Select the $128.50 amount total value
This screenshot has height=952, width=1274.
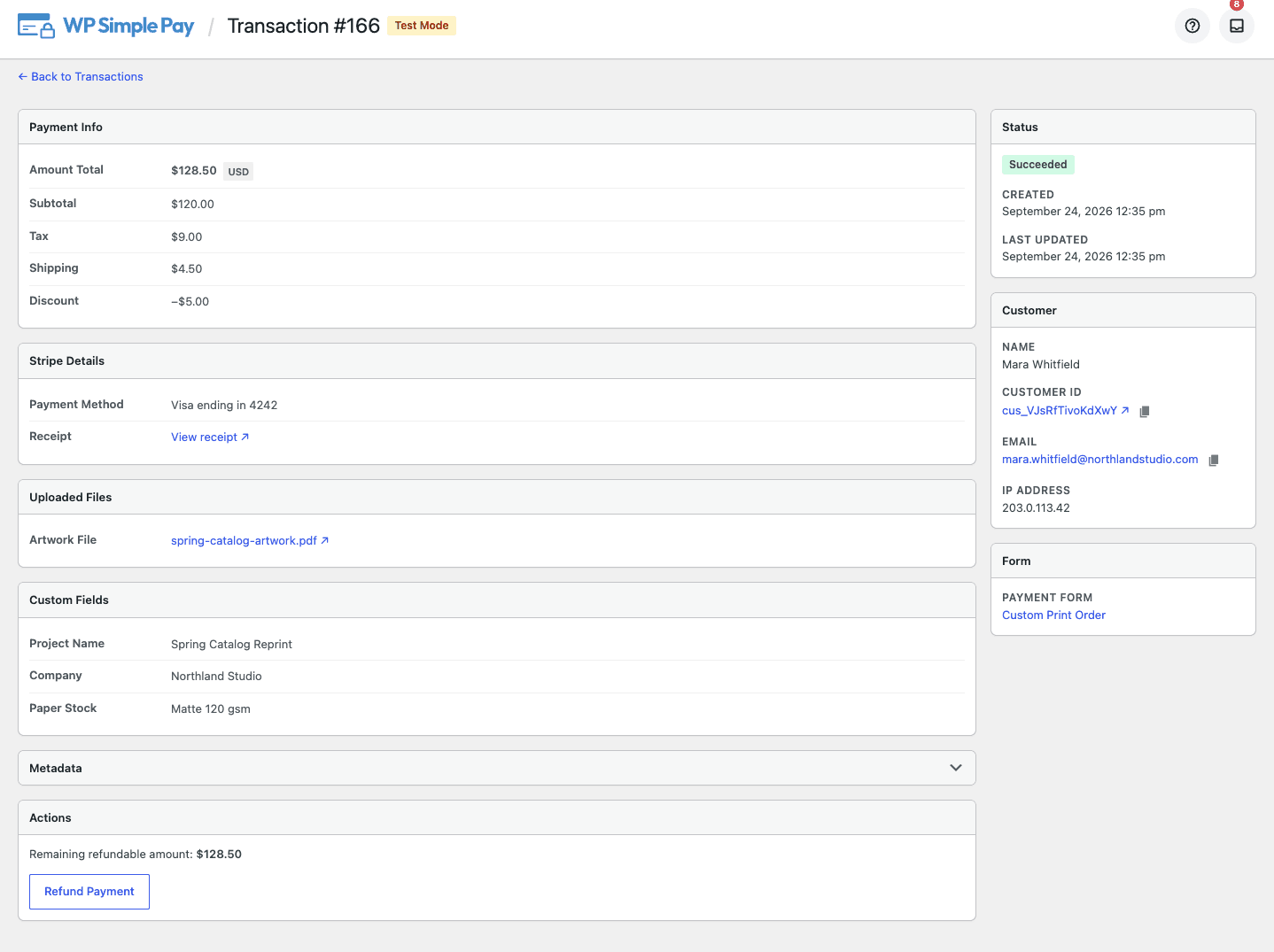pyautogui.click(x=194, y=171)
